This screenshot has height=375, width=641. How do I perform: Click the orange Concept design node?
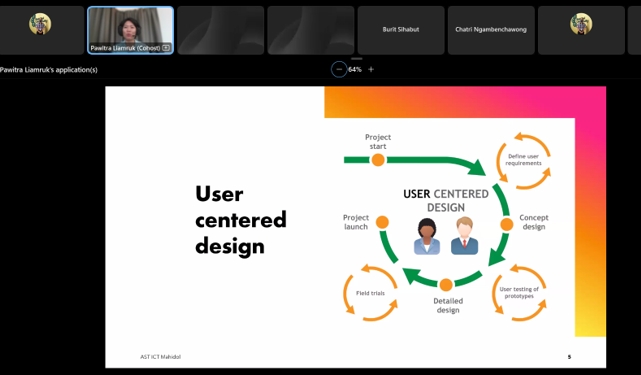click(x=507, y=224)
